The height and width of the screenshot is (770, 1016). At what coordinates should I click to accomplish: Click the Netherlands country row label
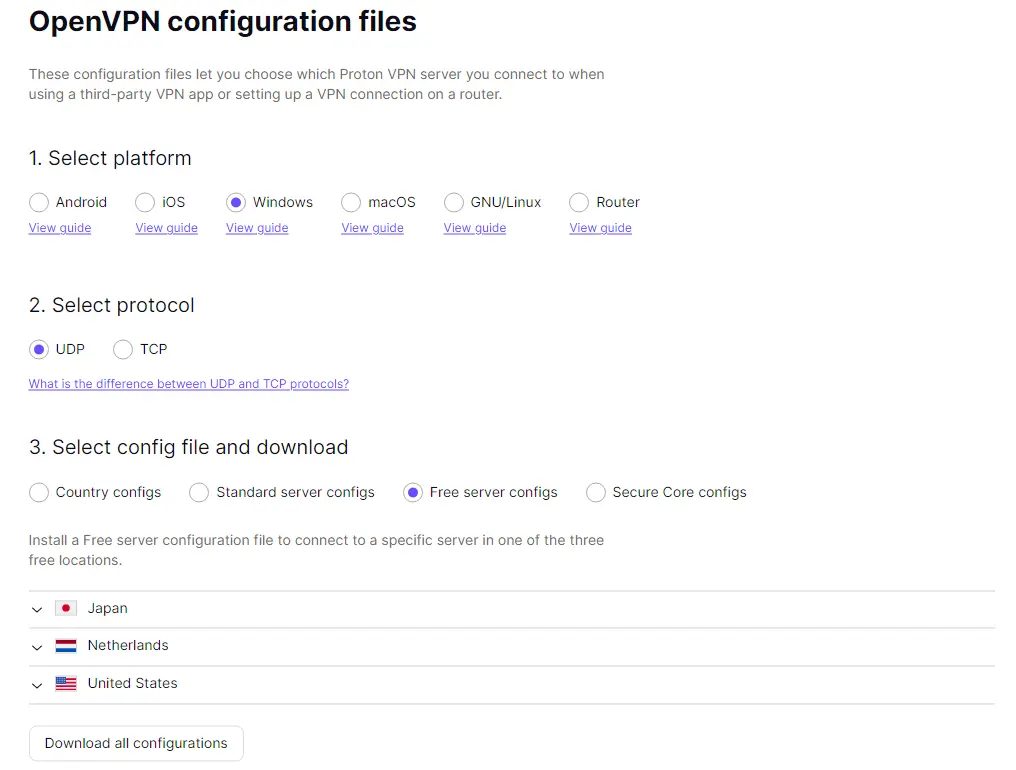[x=128, y=646]
